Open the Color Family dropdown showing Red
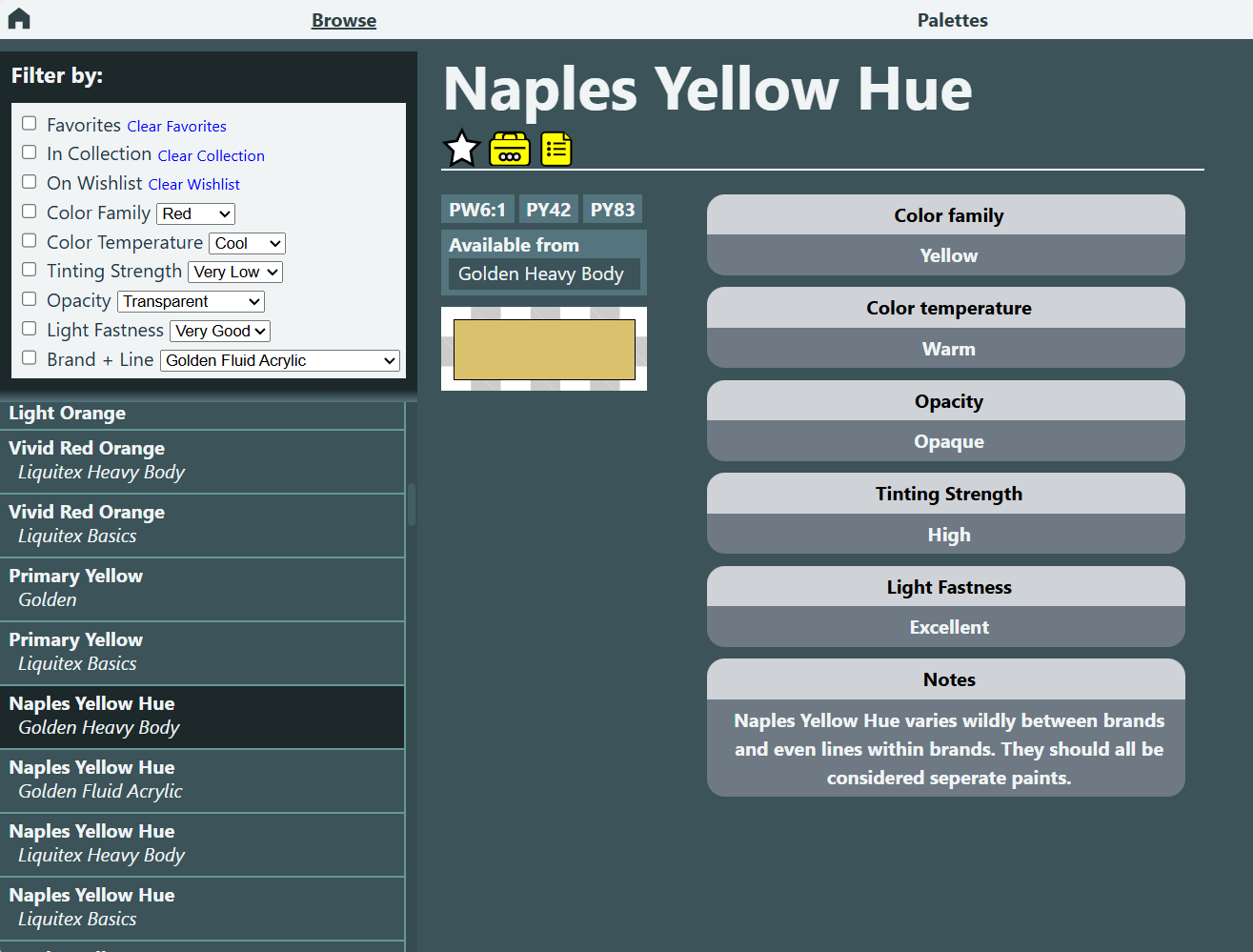The image size is (1253, 952). click(195, 213)
